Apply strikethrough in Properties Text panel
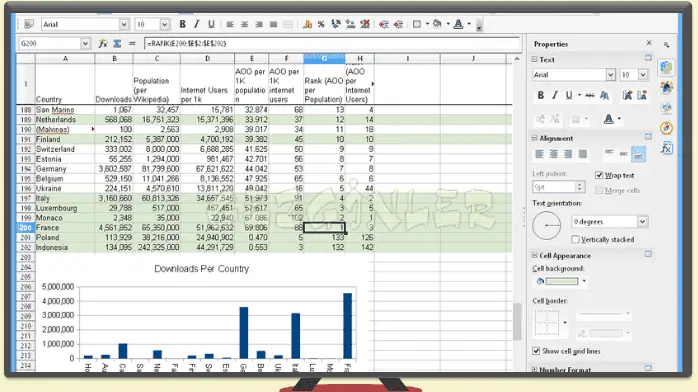The image size is (698, 392). [x=590, y=95]
